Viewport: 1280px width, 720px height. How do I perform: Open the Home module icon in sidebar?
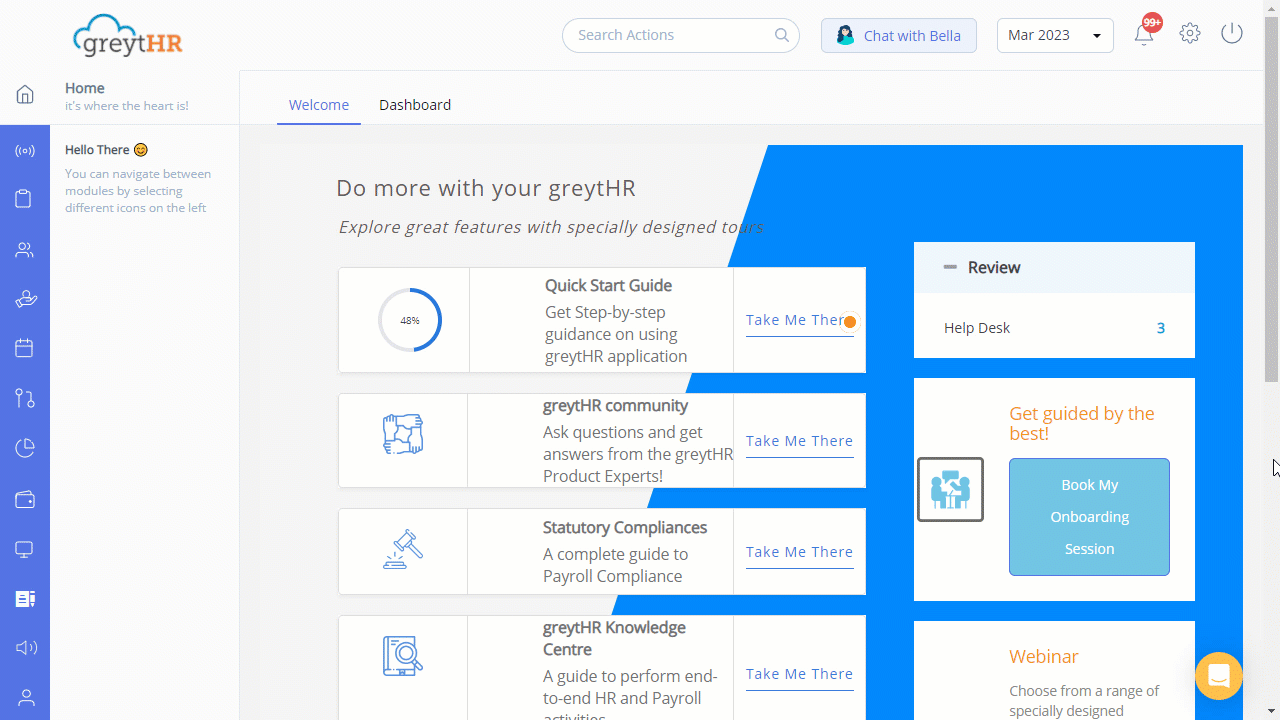point(25,95)
